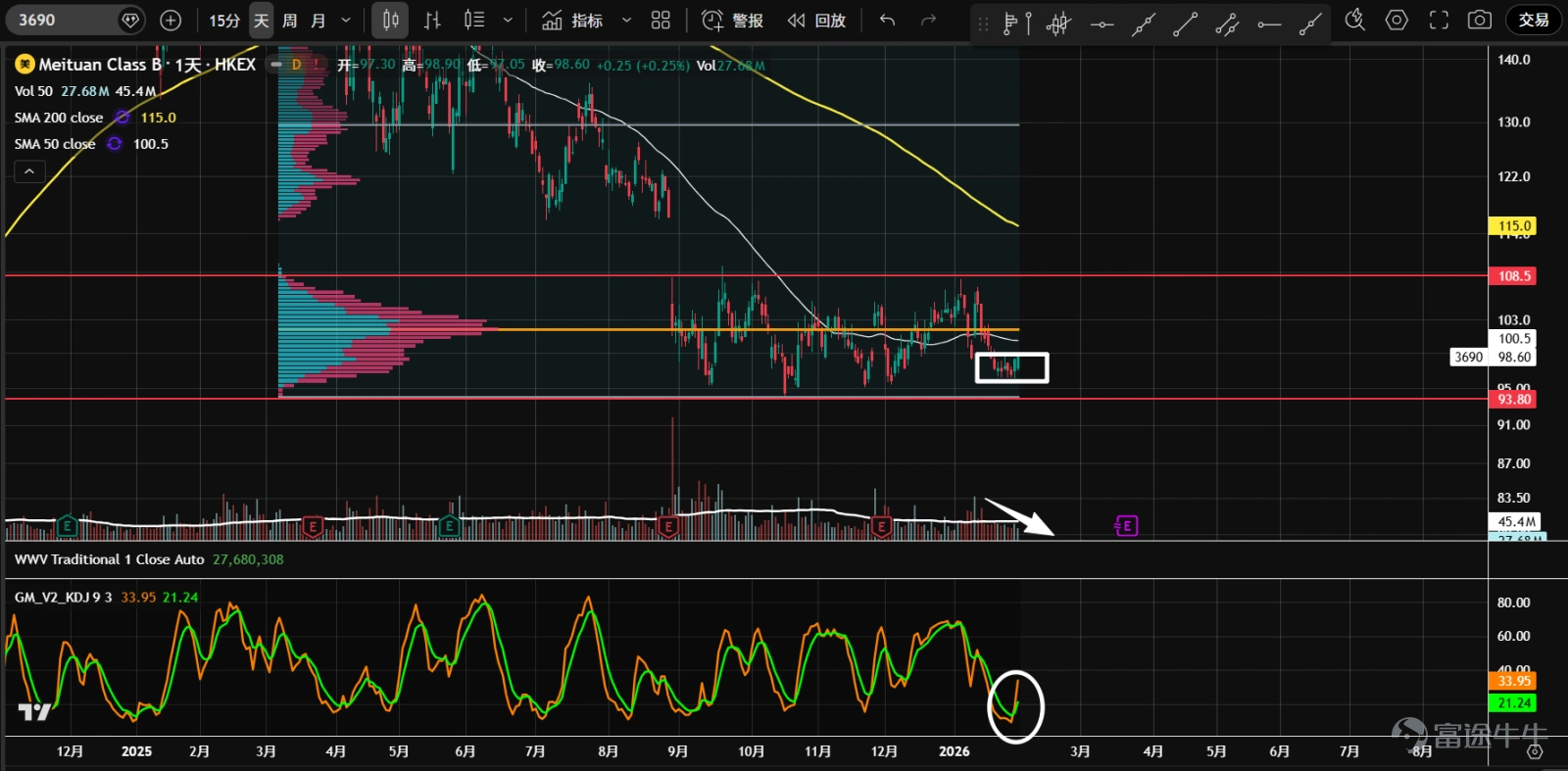Select the volume candles chart style icon
This screenshot has height=771, width=1568.
pyautogui.click(x=474, y=20)
